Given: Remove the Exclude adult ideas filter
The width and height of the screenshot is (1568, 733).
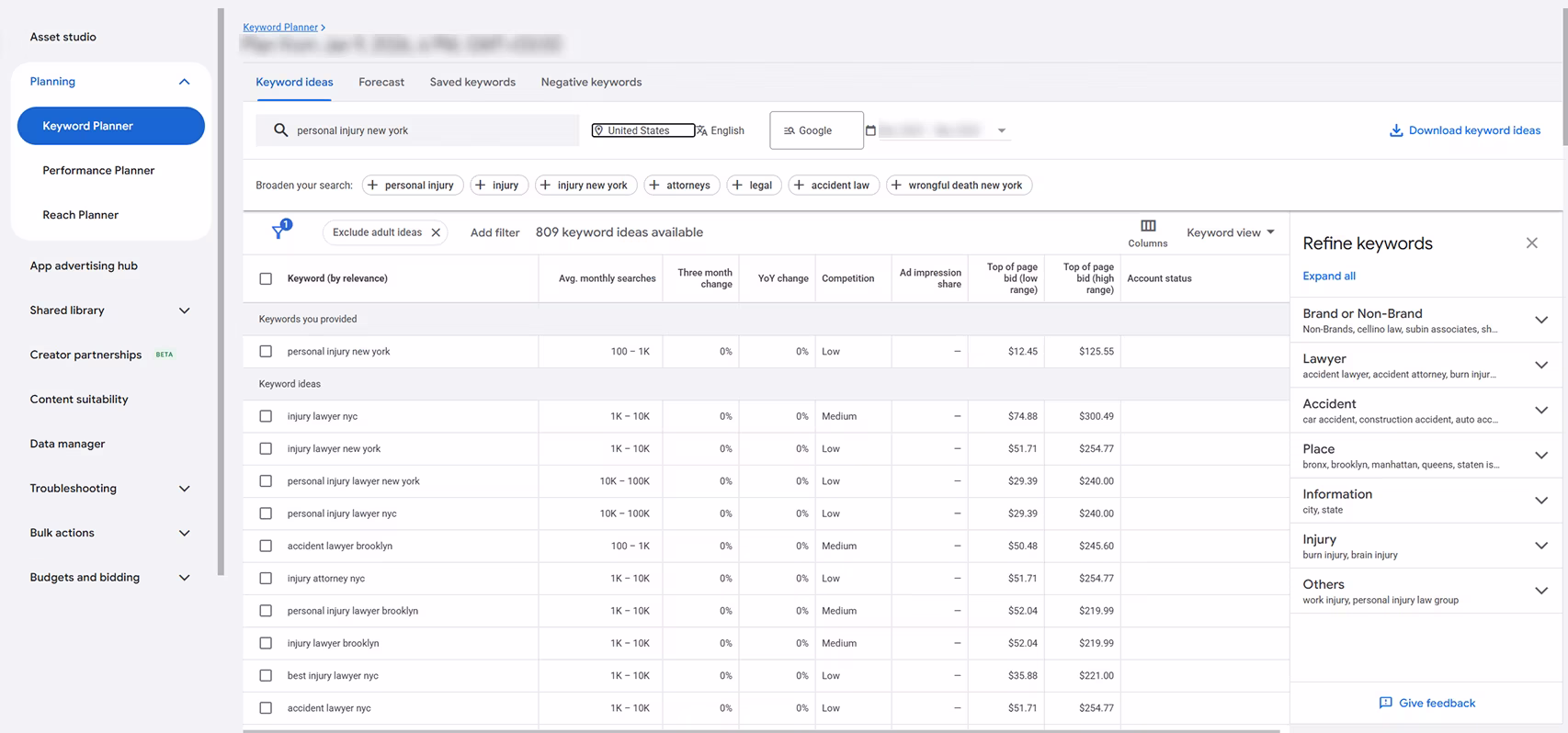Looking at the screenshot, I should pyautogui.click(x=436, y=232).
